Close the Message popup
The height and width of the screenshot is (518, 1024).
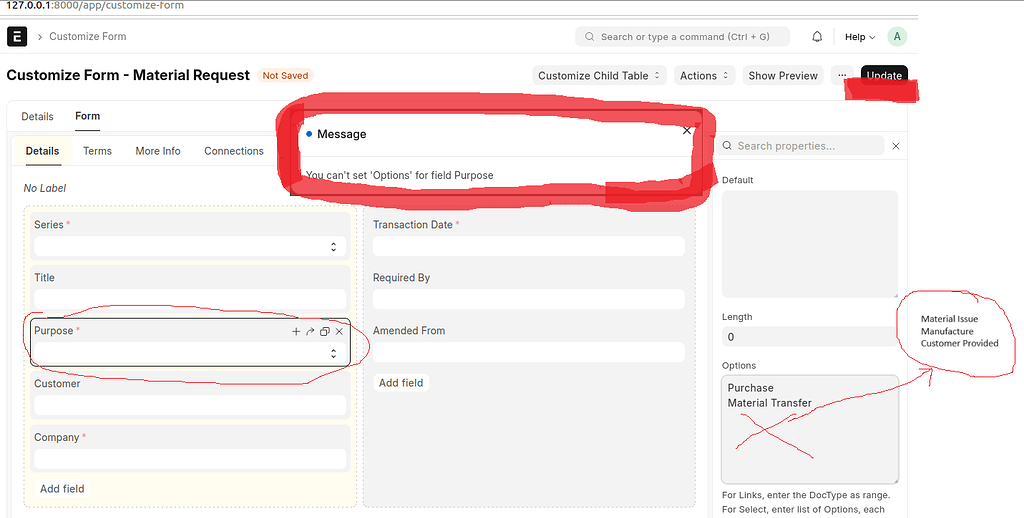coord(687,131)
